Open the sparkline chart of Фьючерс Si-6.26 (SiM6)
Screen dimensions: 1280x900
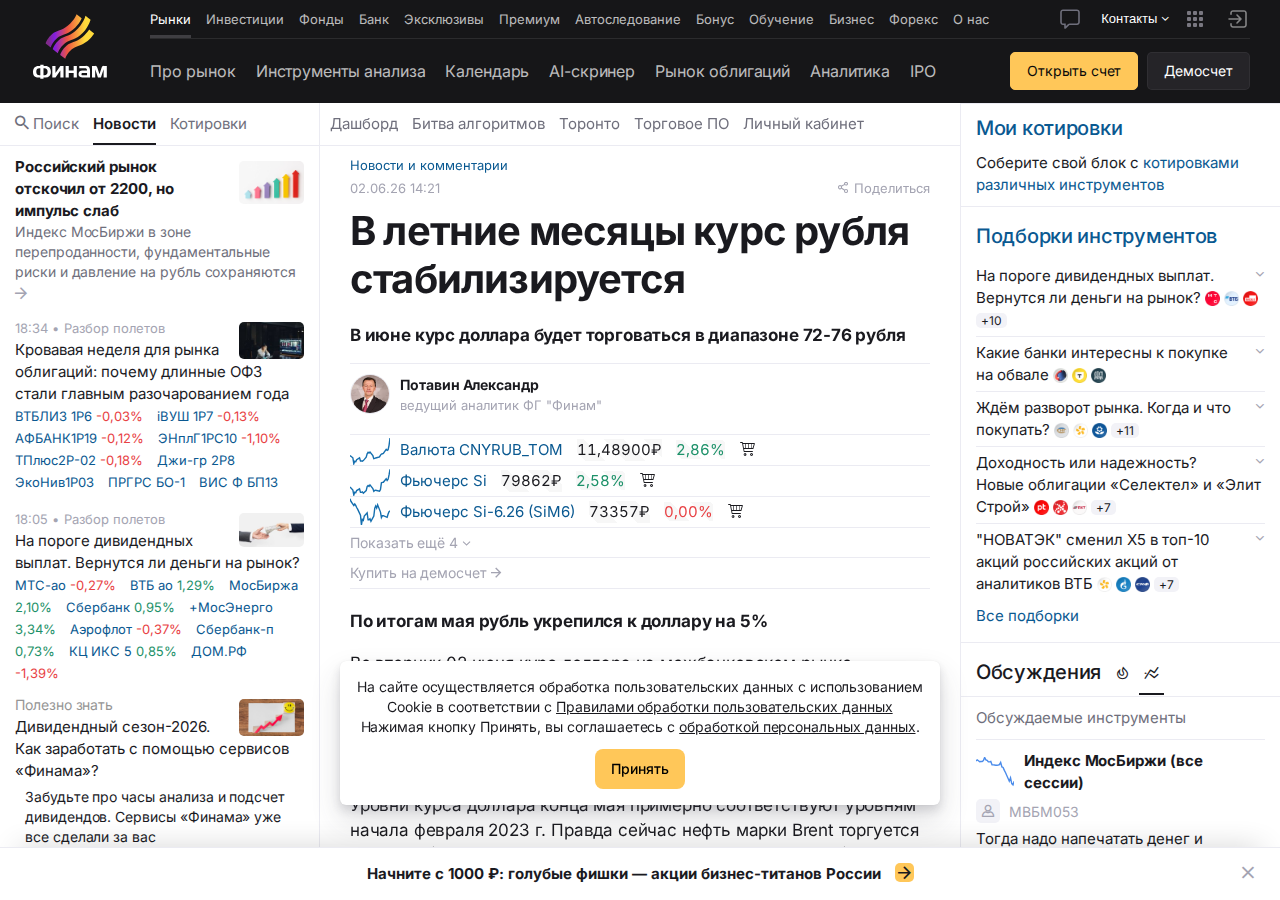(370, 511)
